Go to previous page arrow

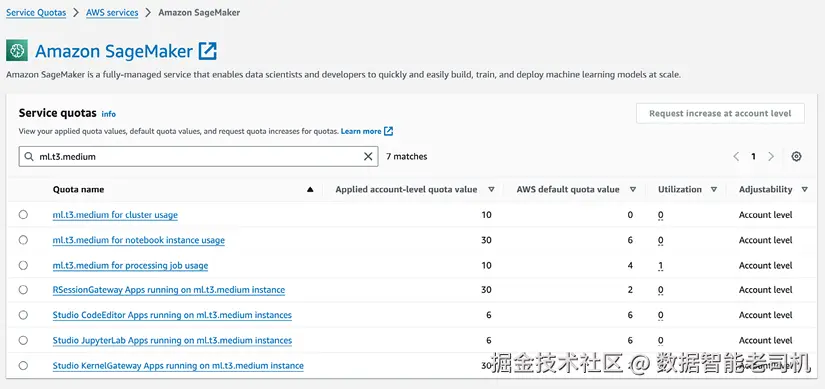[736, 156]
